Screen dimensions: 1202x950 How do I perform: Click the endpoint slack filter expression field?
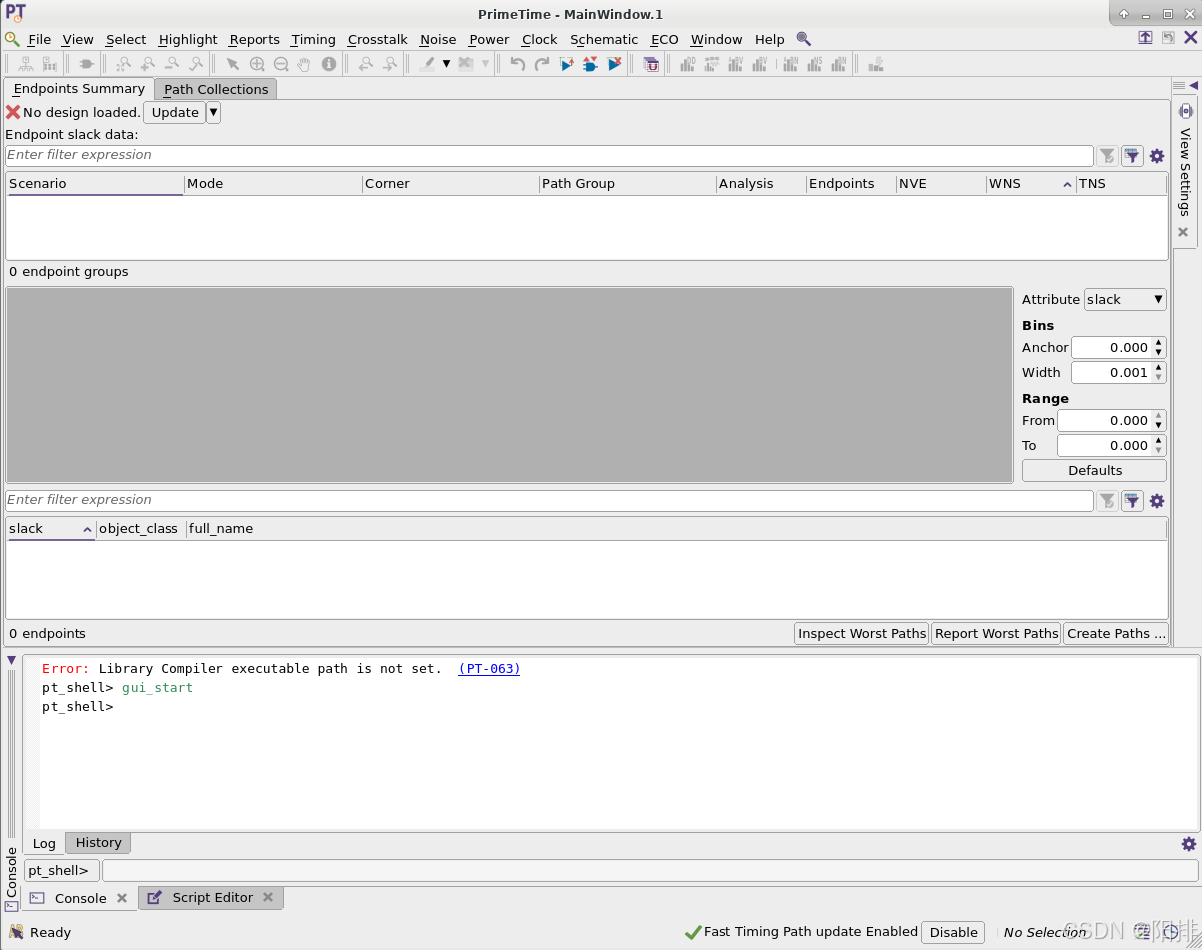pos(549,156)
